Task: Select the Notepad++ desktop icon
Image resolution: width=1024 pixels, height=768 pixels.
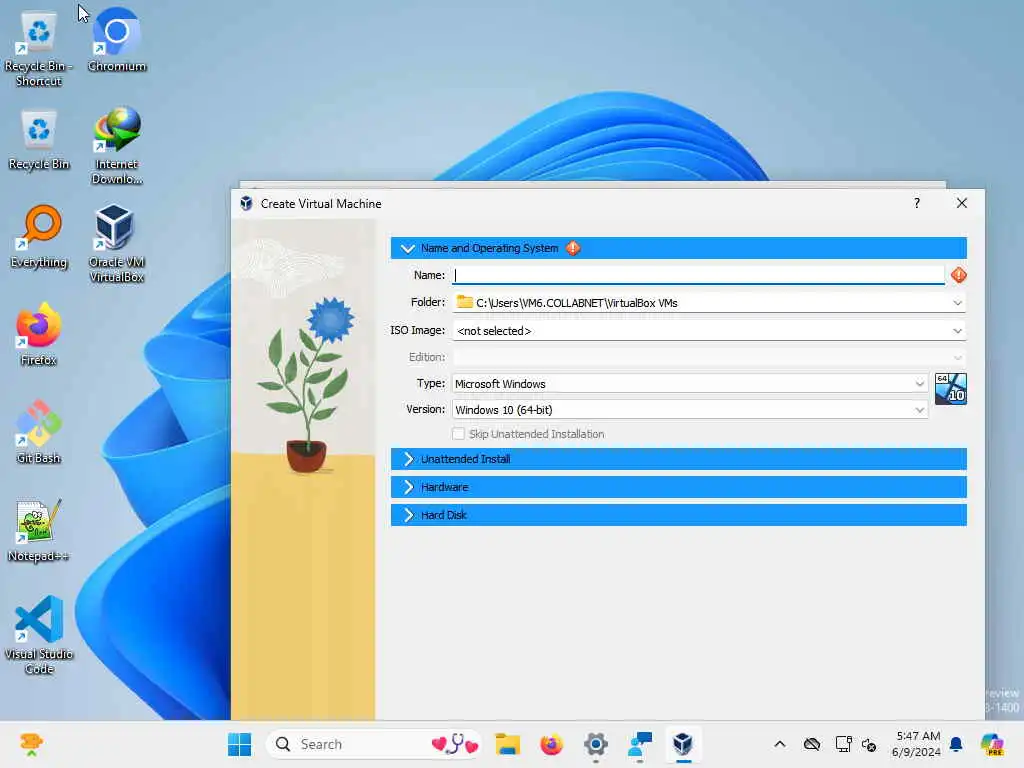Action: point(39,530)
